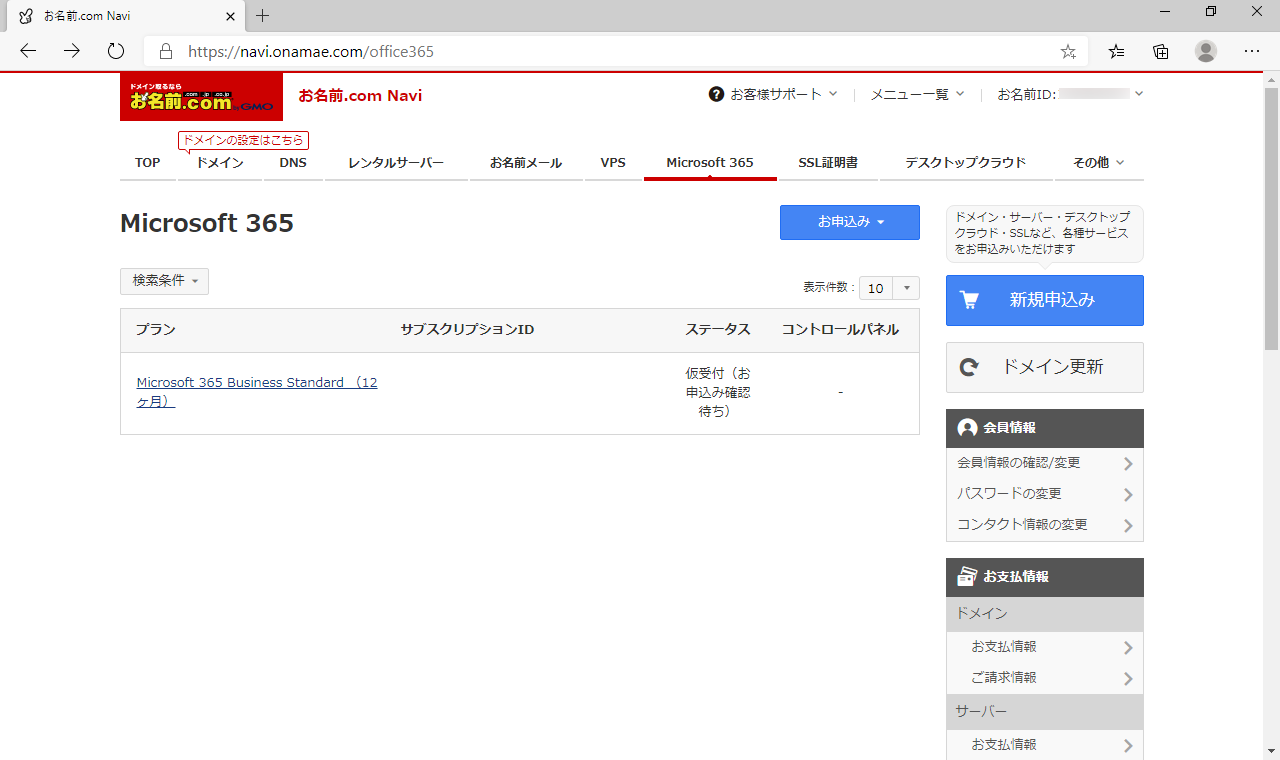Open the favorites list icon
The image size is (1280, 760).
coord(1117,51)
